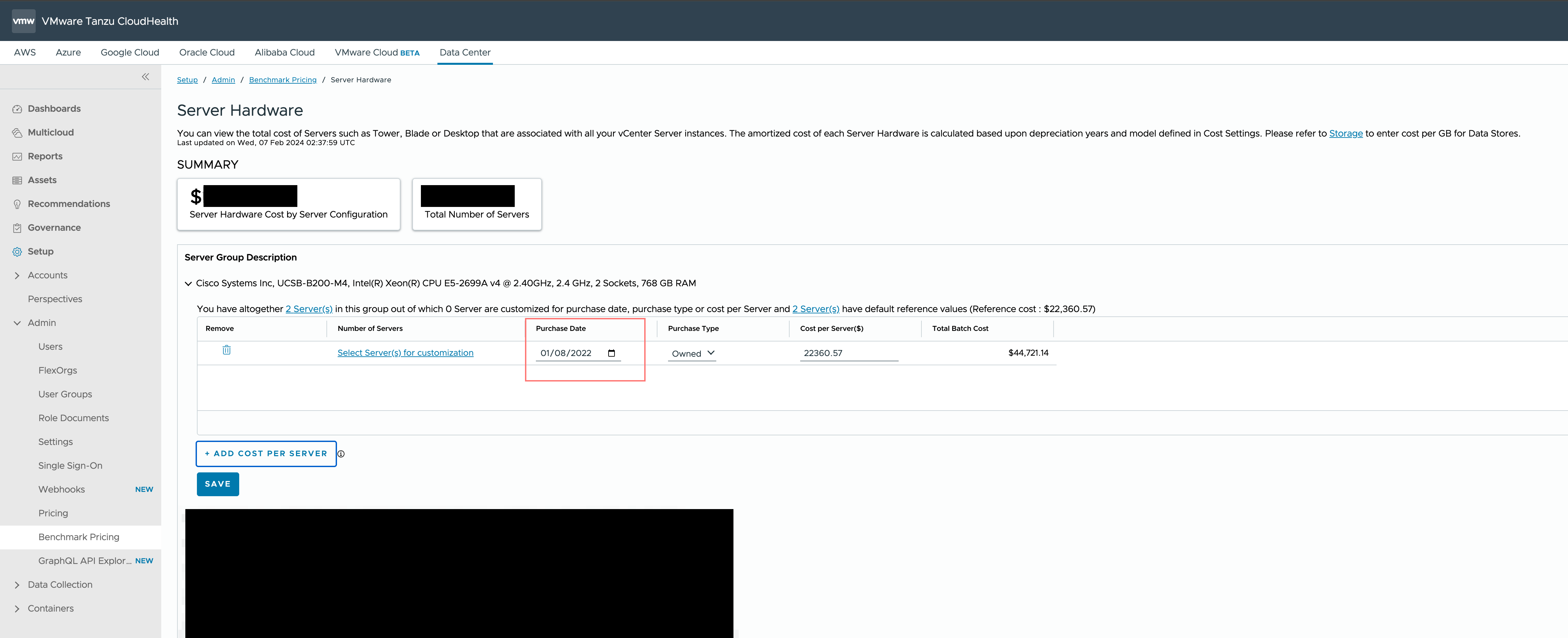
Task: Click the Save button
Action: (x=217, y=484)
